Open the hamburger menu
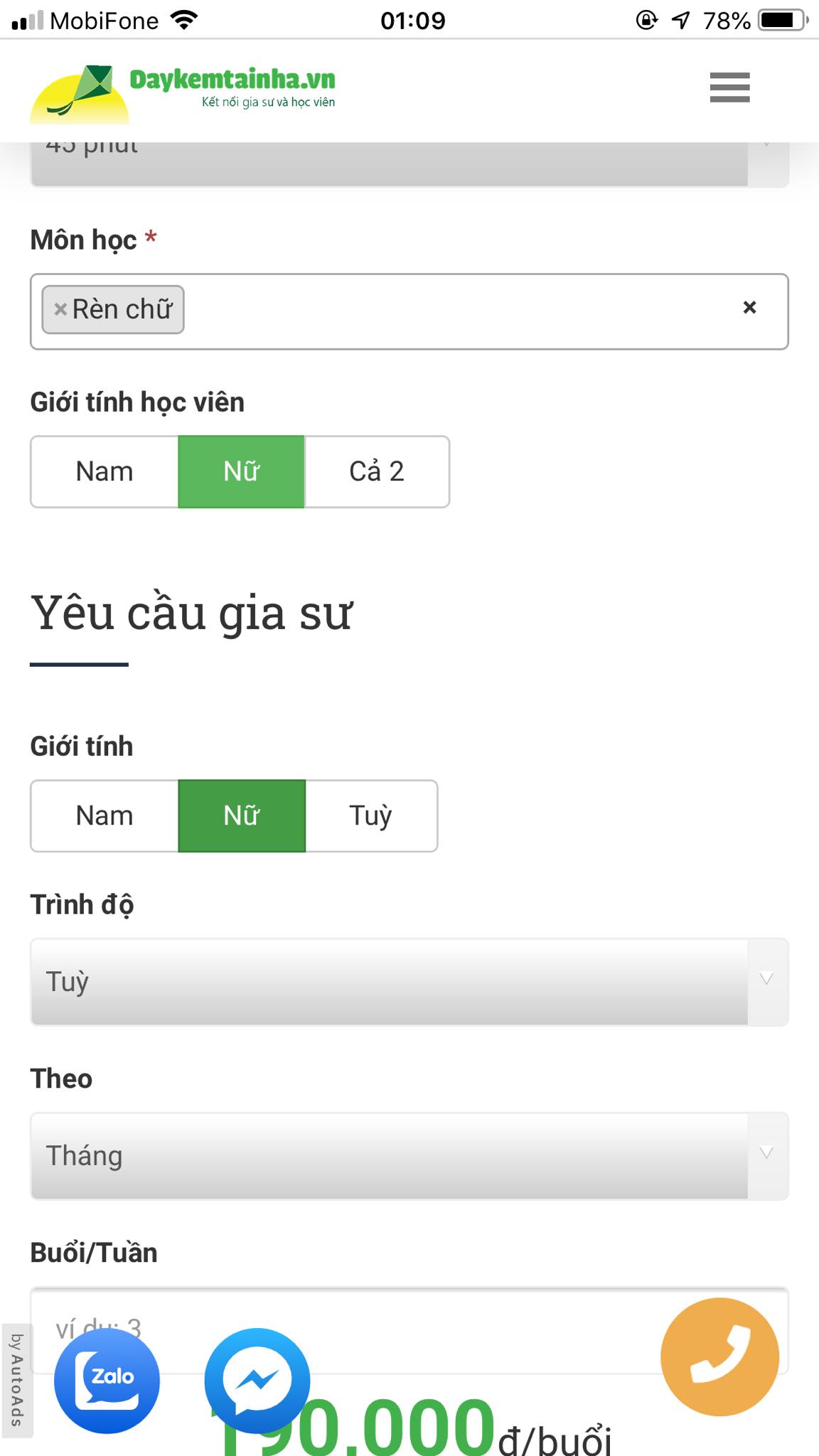The width and height of the screenshot is (819, 1456). pos(729,87)
